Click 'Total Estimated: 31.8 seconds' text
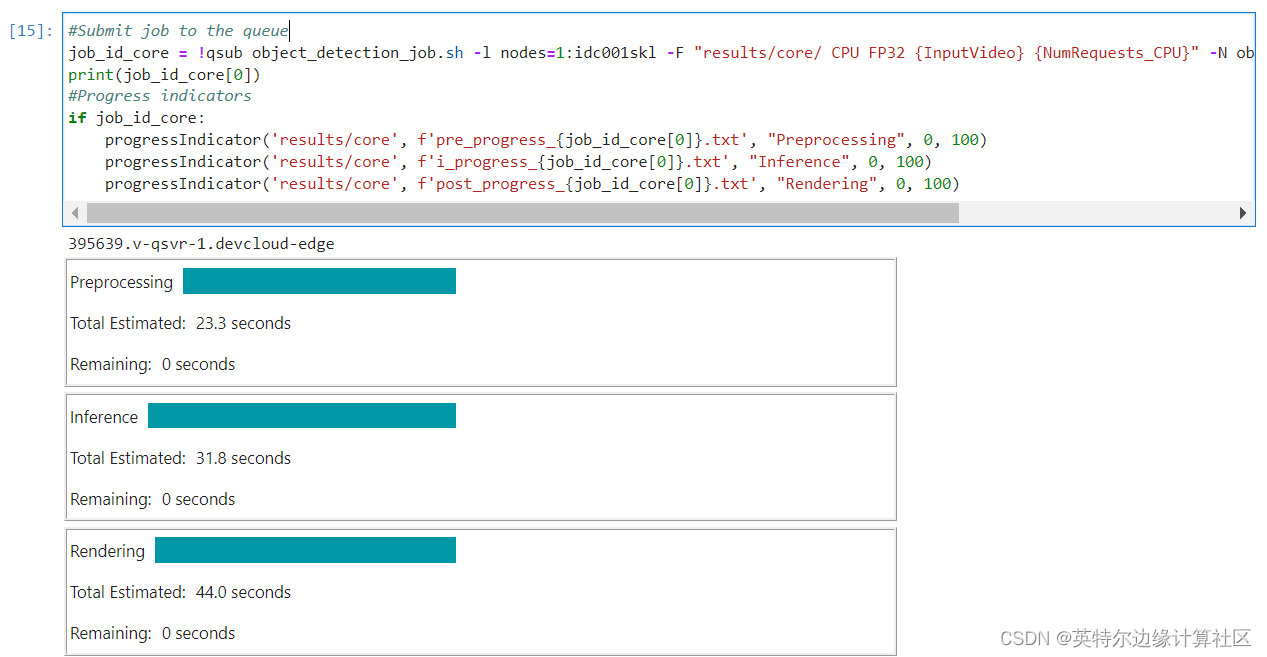The height and width of the screenshot is (657, 1267). tap(180, 458)
